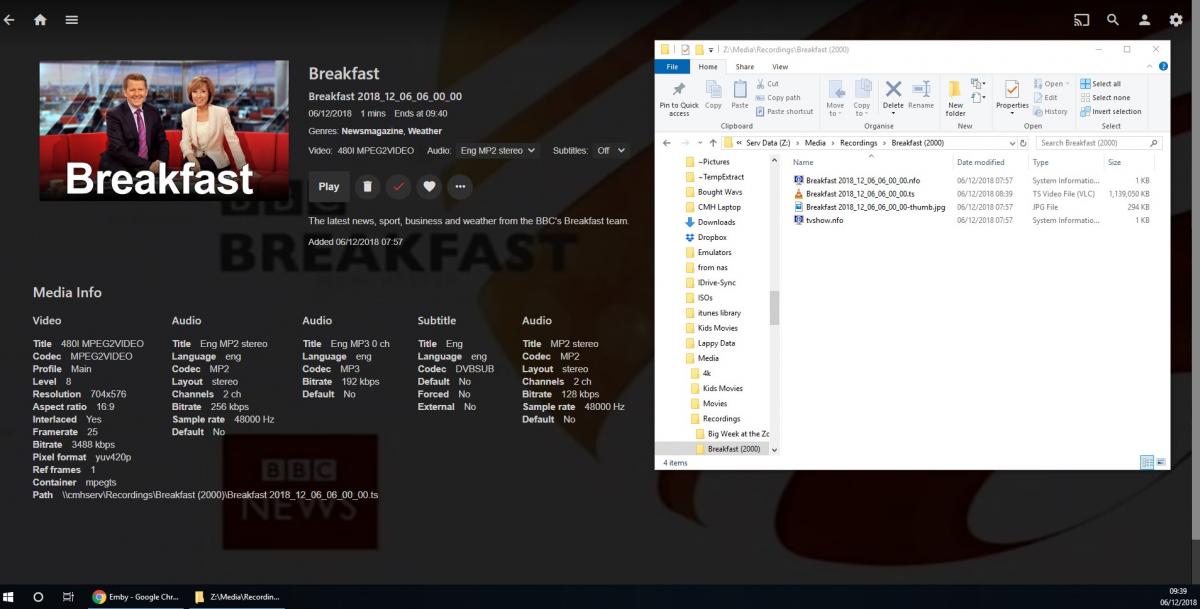Viewport: 1200px width, 609px height.
Task: Open the Copy to dropdown
Action: (x=862, y=97)
